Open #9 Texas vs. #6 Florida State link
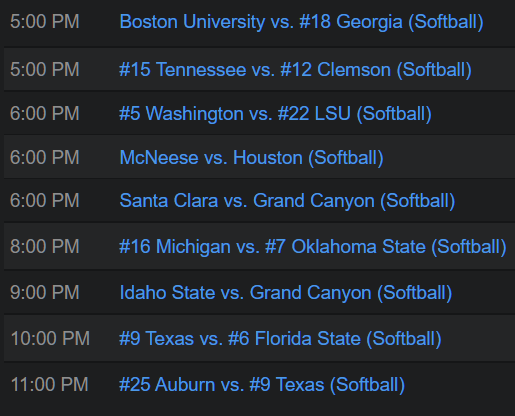The height and width of the screenshot is (416, 515). [280, 339]
